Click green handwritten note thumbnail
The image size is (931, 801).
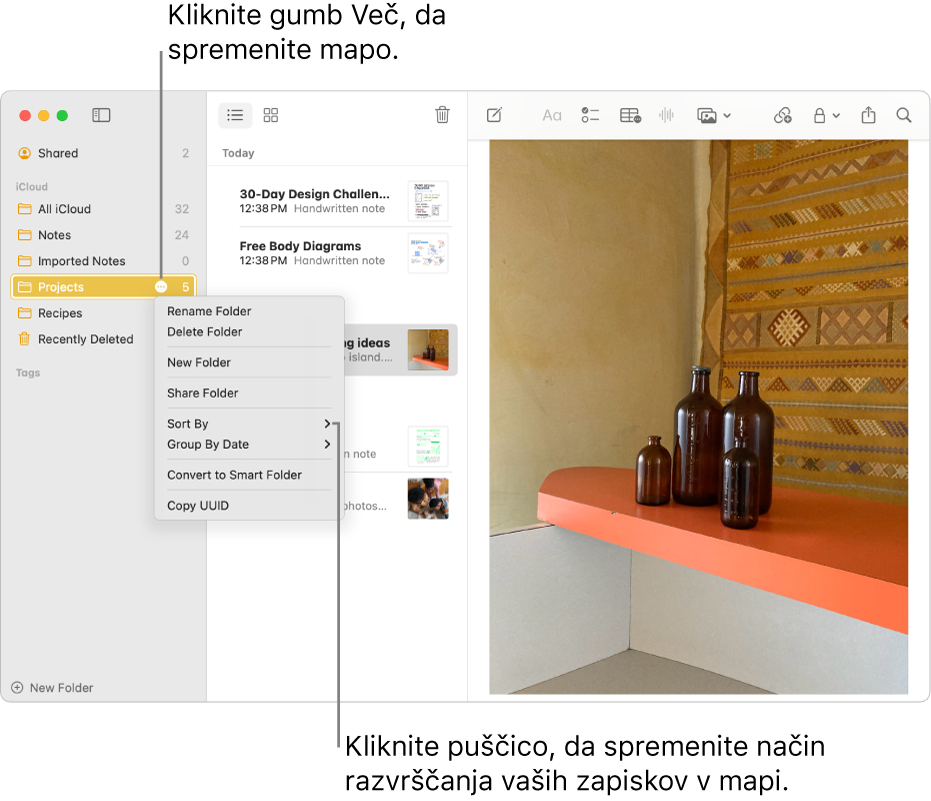tap(428, 447)
